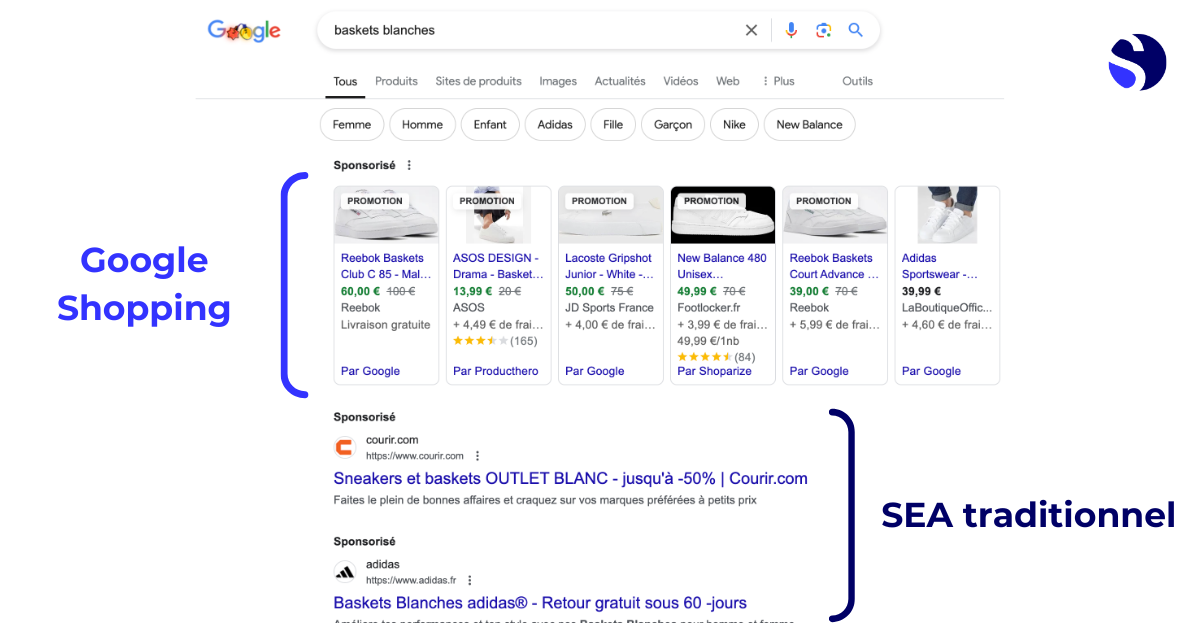Open Sneakers et baskets OUTLET BLANC Courir ad

[x=571, y=478]
